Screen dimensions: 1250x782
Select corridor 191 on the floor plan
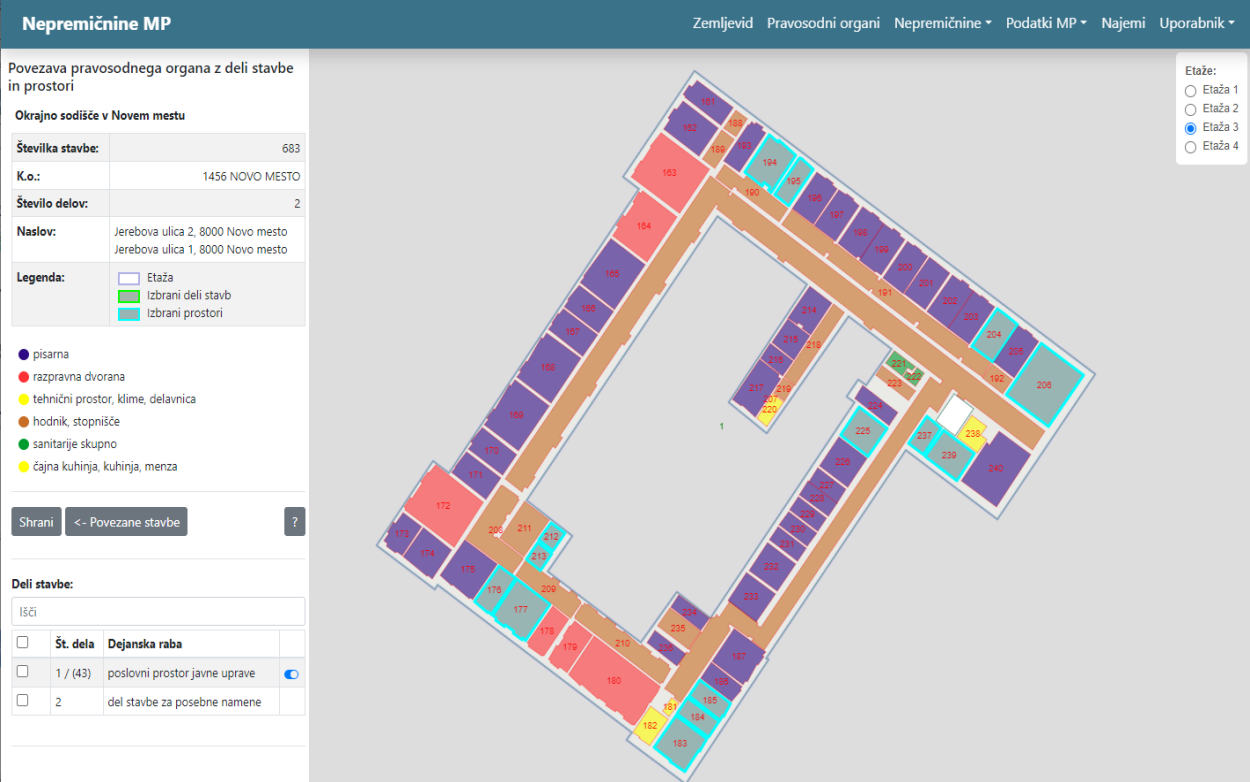(x=884, y=293)
